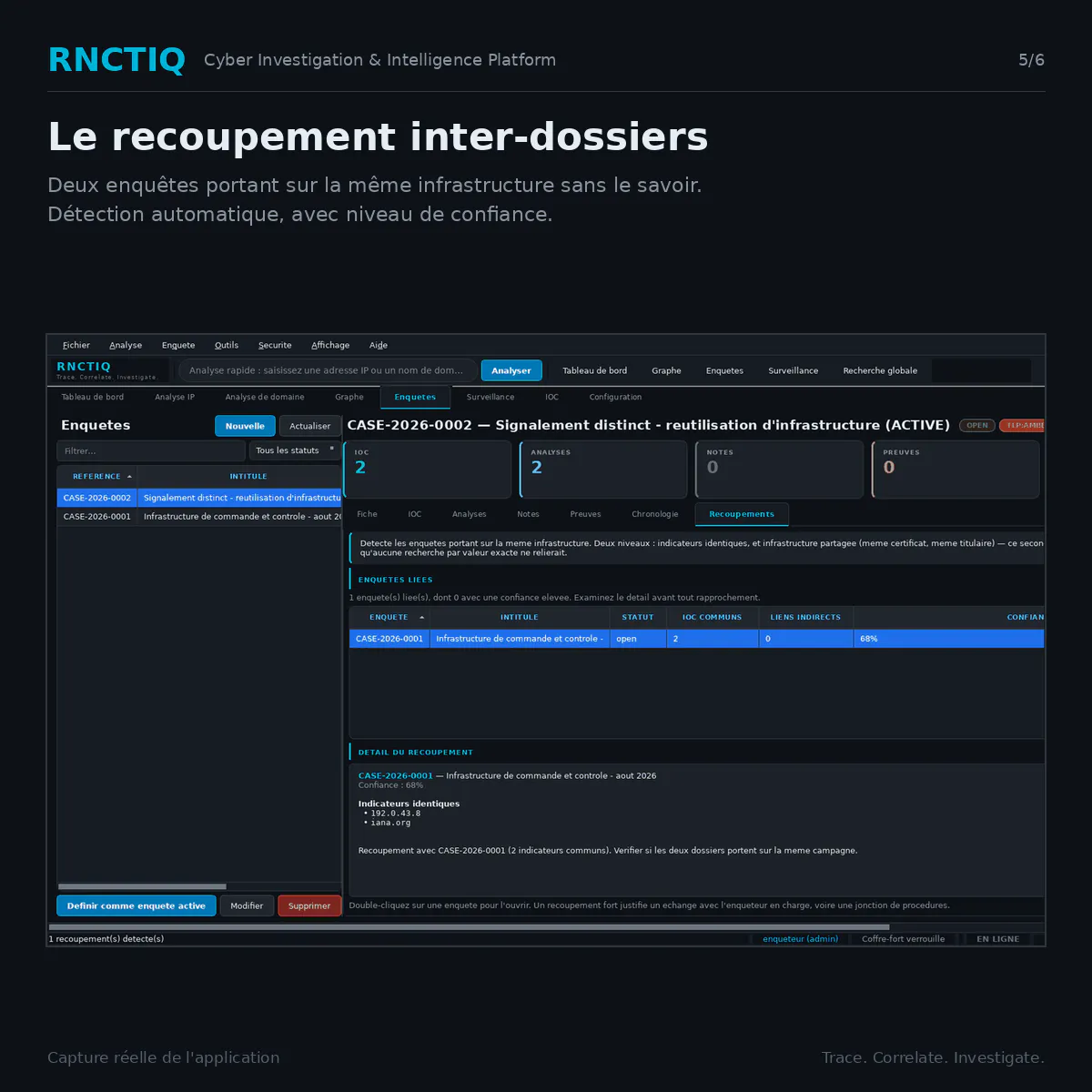
Task: Click Coffre-fort verrouille status entry
Action: pyautogui.click(x=904, y=939)
